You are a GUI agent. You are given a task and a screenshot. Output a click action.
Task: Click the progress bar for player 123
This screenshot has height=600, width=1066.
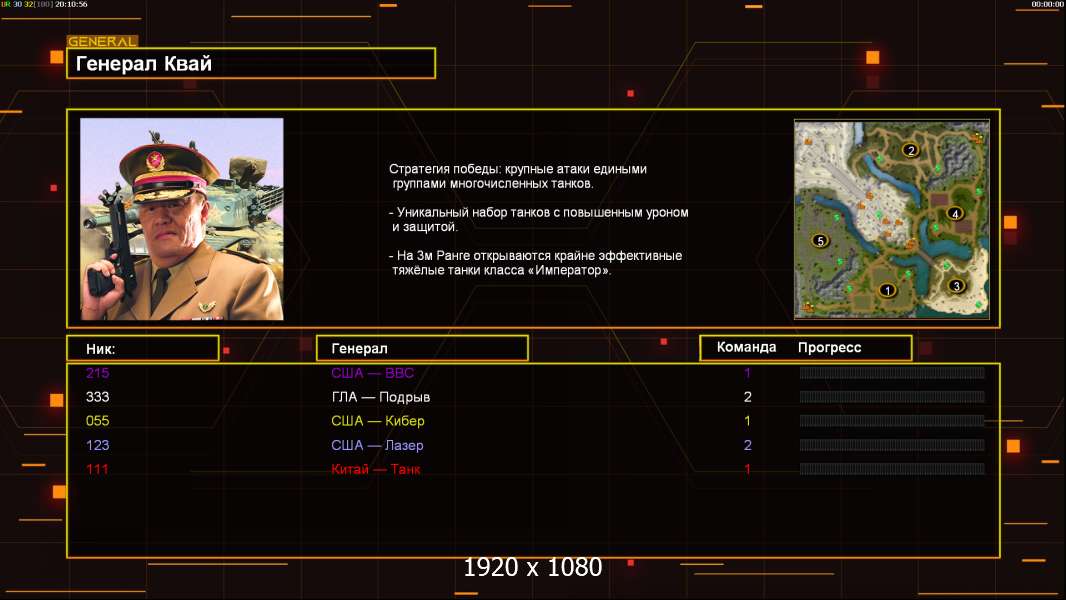pos(891,445)
